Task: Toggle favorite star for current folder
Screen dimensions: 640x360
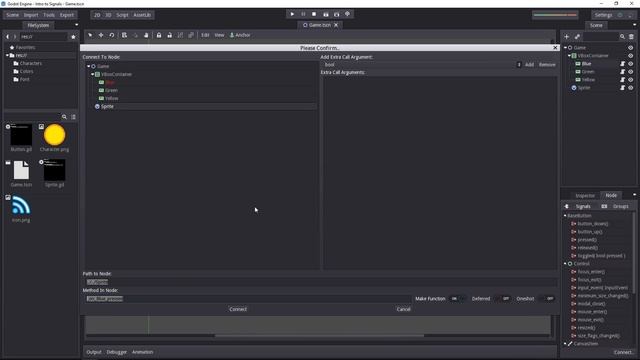Action: pyautogui.click(x=73, y=37)
